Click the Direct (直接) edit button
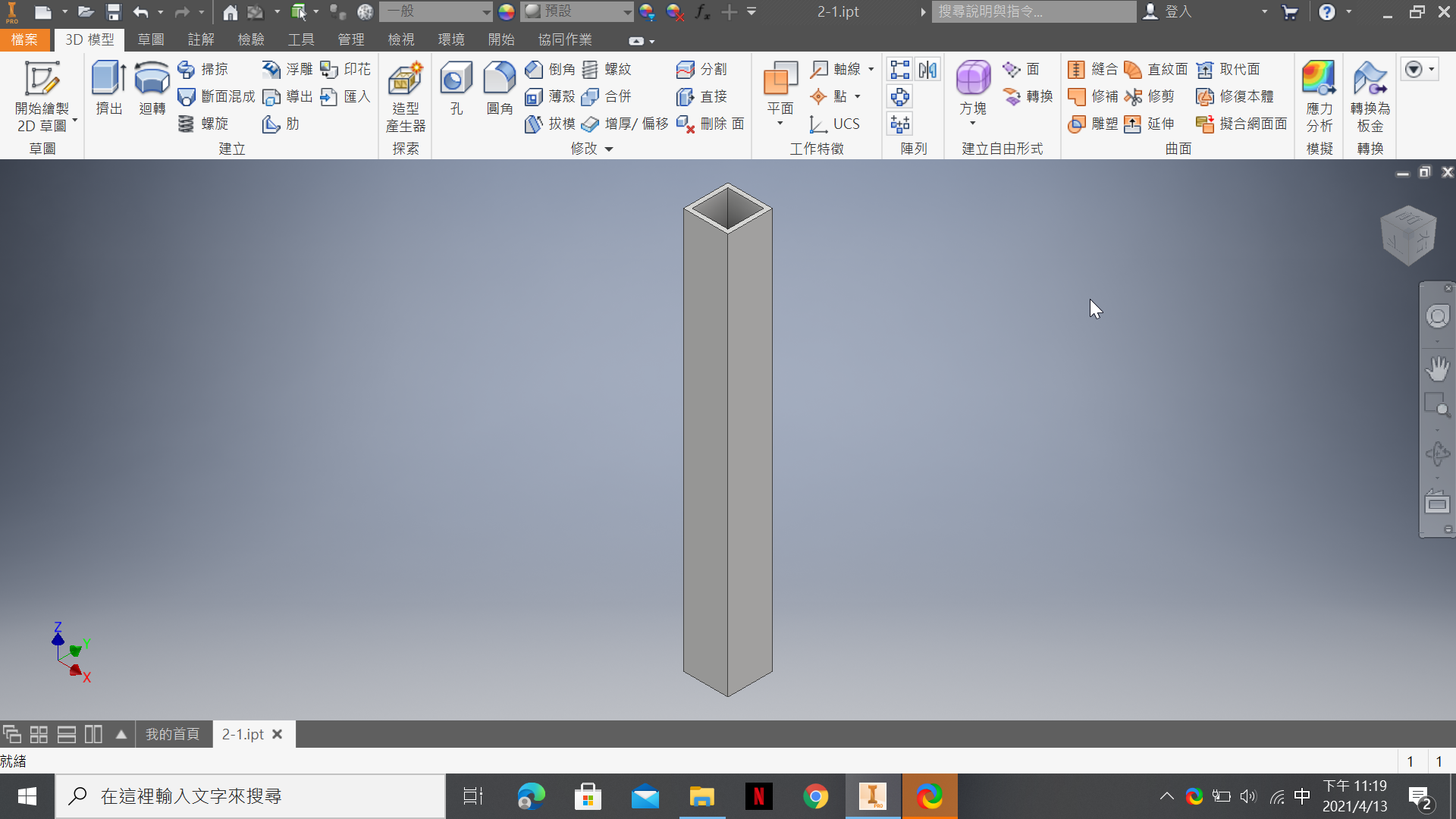Screen dimensions: 1456x819 (701, 96)
